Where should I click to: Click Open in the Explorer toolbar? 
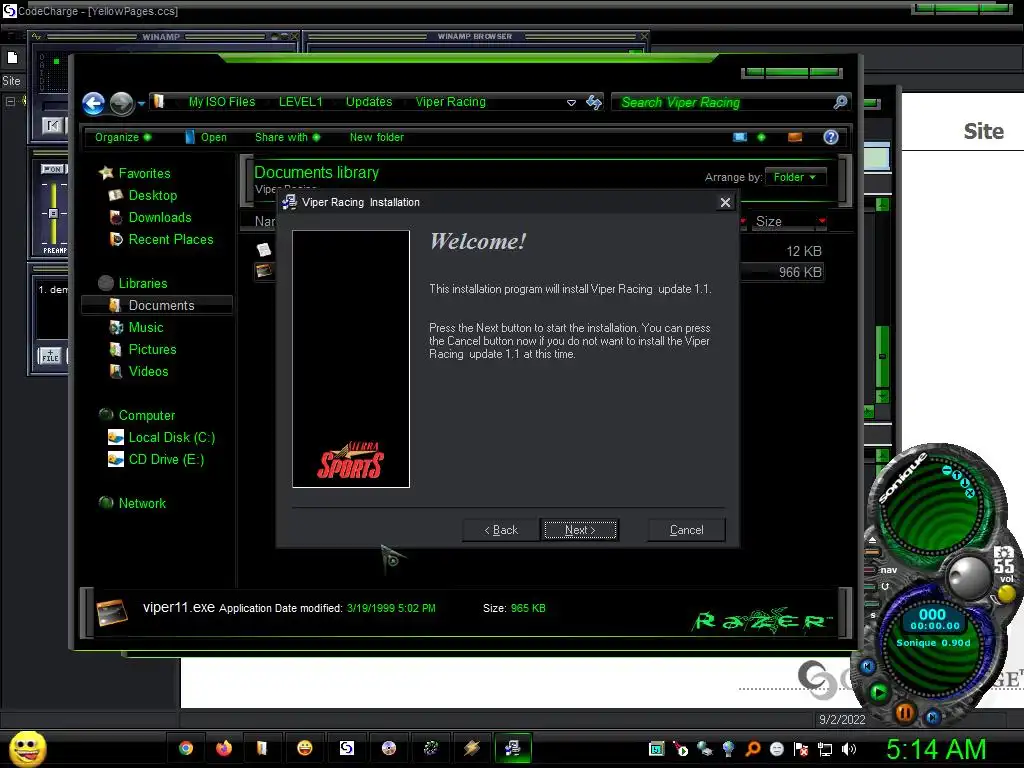click(206, 137)
